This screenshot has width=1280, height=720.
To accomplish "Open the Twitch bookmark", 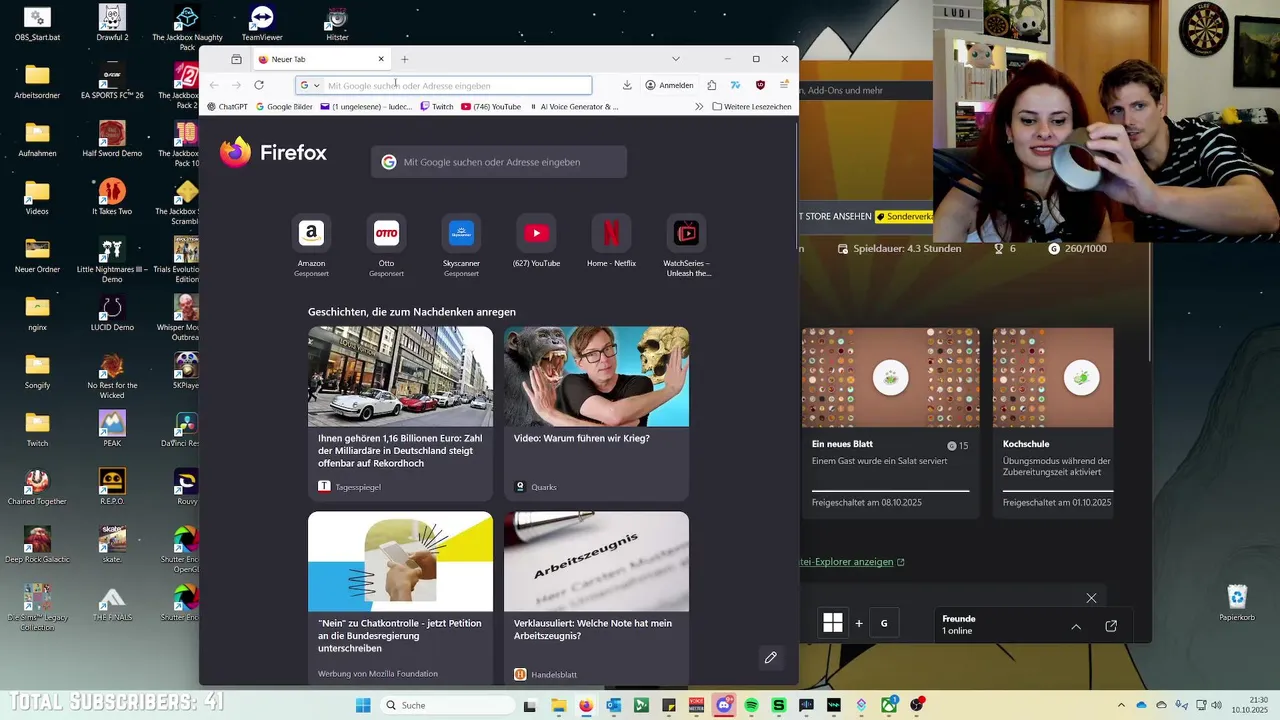I will 437,106.
